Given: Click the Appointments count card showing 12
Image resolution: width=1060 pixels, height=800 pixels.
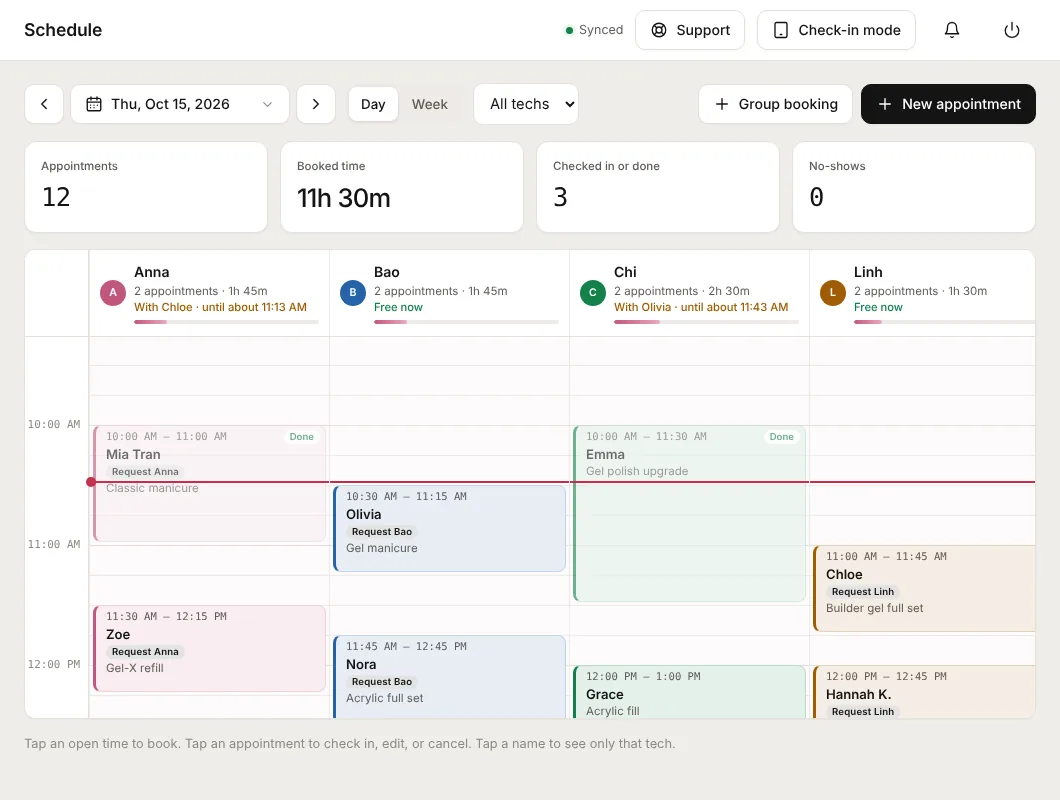Looking at the screenshot, I should [x=146, y=187].
